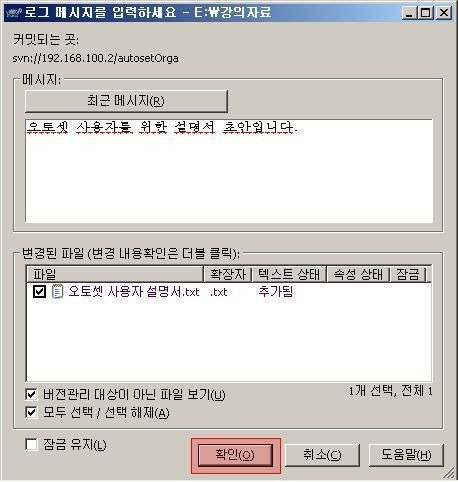This screenshot has height=482, width=458.
Task: Click the 잠금 column header
Action: point(408,274)
